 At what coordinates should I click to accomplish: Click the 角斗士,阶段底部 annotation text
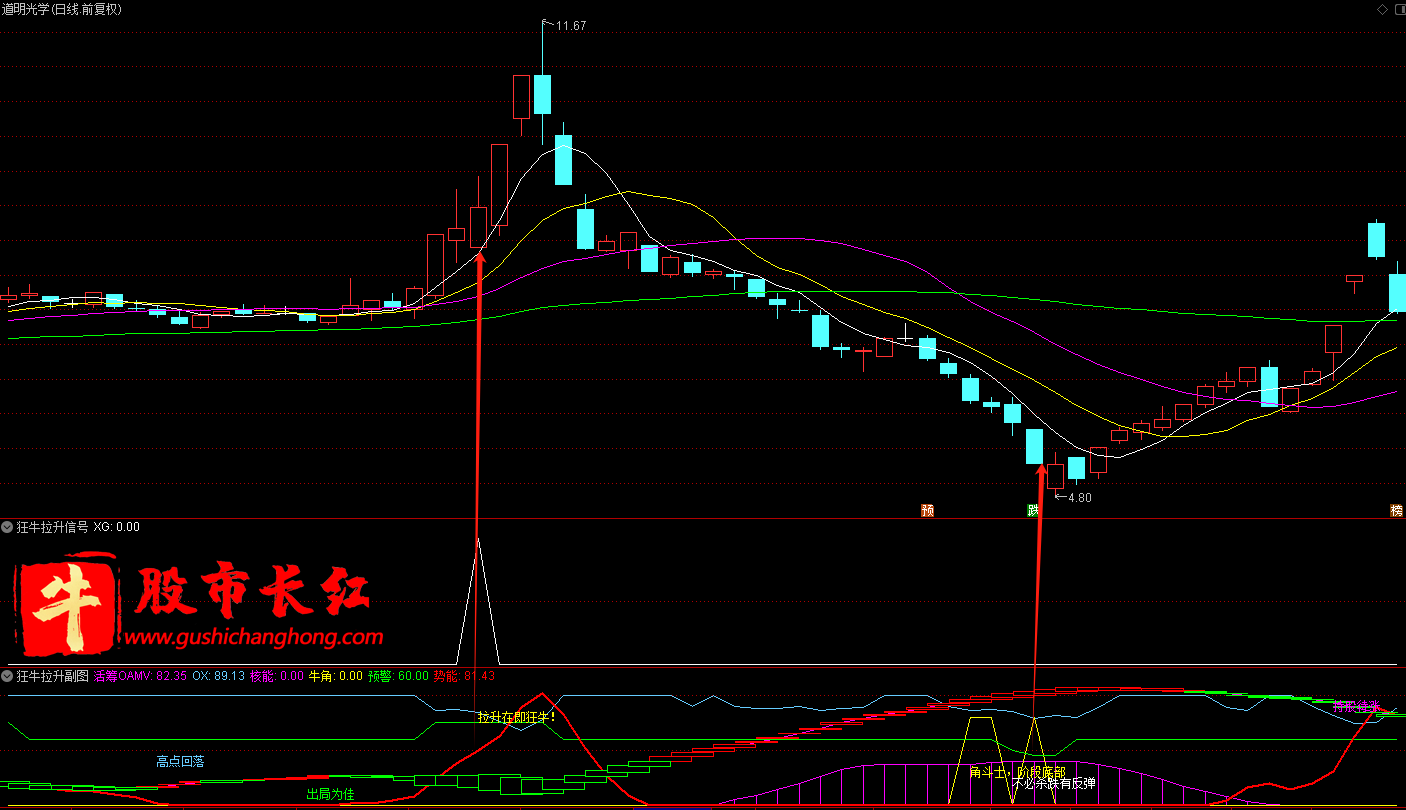pyautogui.click(x=1018, y=772)
